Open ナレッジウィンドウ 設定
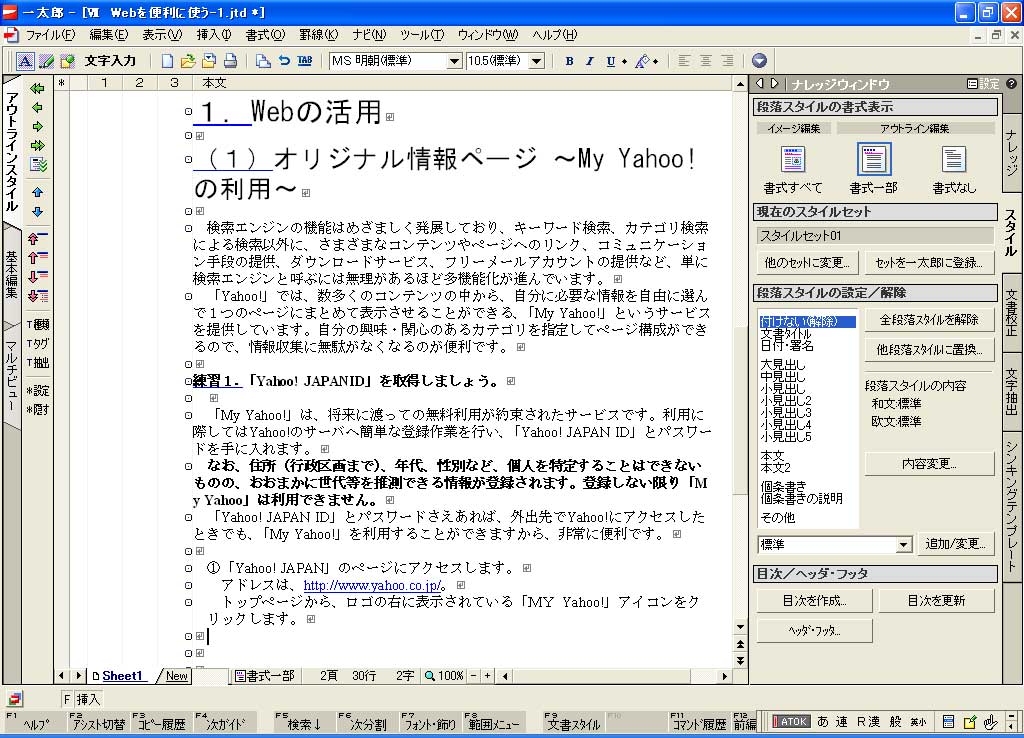The width and height of the screenshot is (1024, 738). pos(983,84)
